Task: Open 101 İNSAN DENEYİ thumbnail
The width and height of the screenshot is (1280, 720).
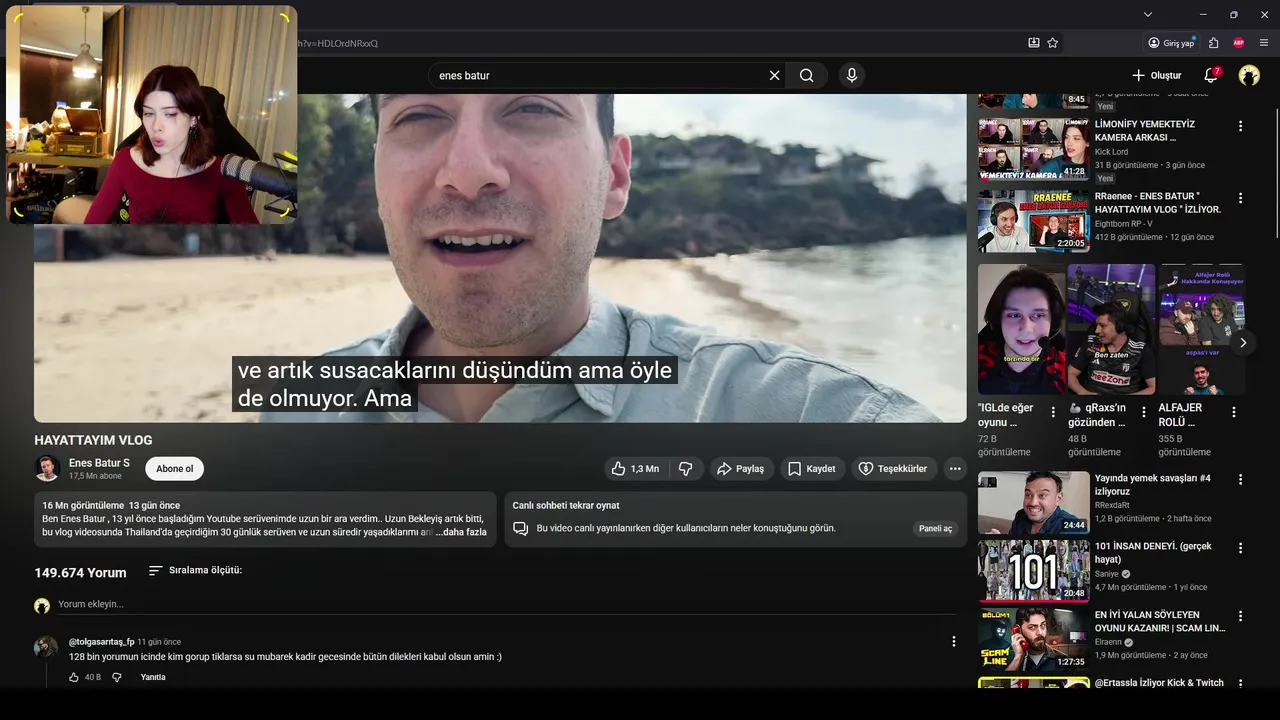Action: 1033,571
